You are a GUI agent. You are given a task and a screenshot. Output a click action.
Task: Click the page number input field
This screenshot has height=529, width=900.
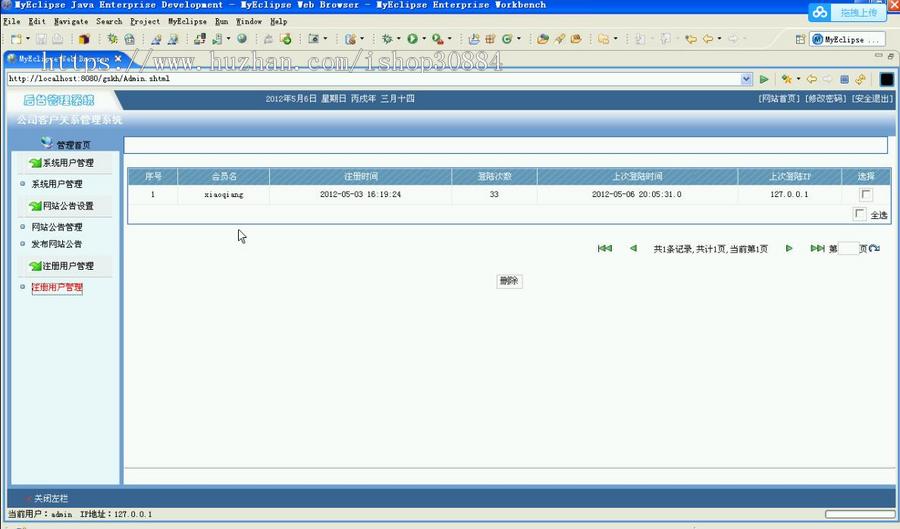pyautogui.click(x=848, y=248)
